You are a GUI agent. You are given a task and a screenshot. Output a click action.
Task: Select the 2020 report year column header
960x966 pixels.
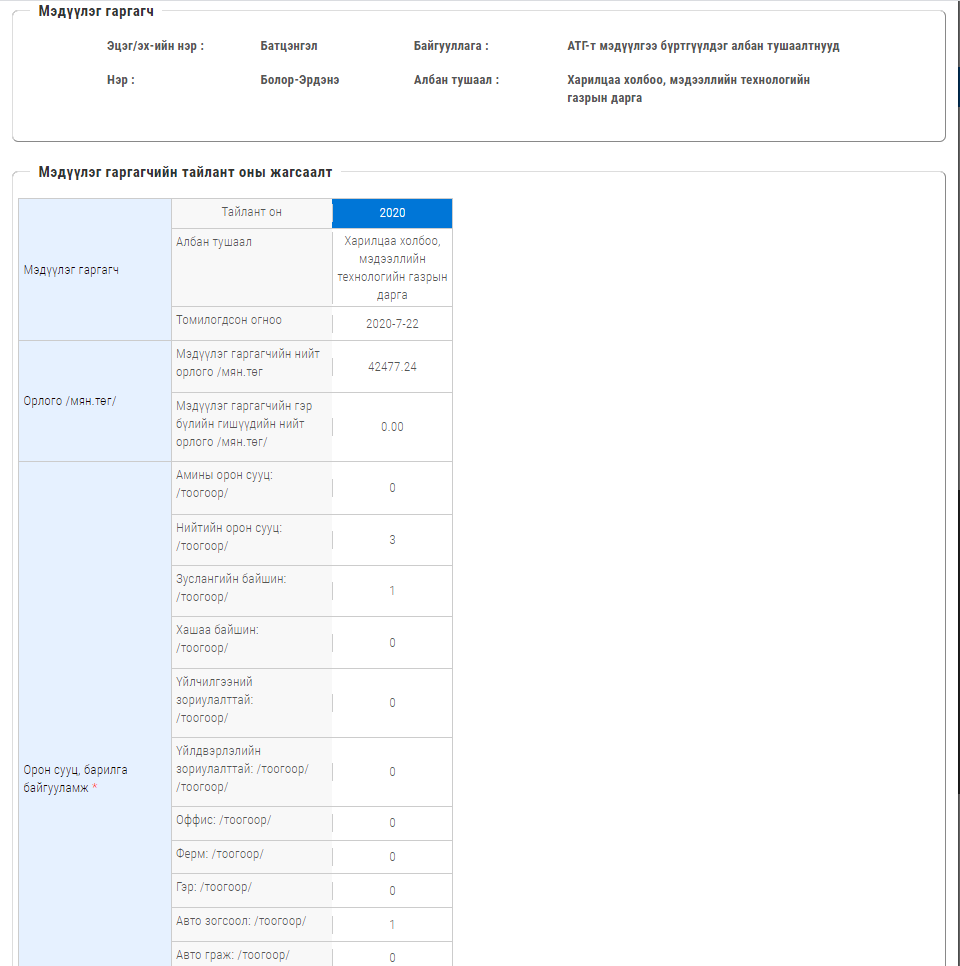[x=392, y=213]
